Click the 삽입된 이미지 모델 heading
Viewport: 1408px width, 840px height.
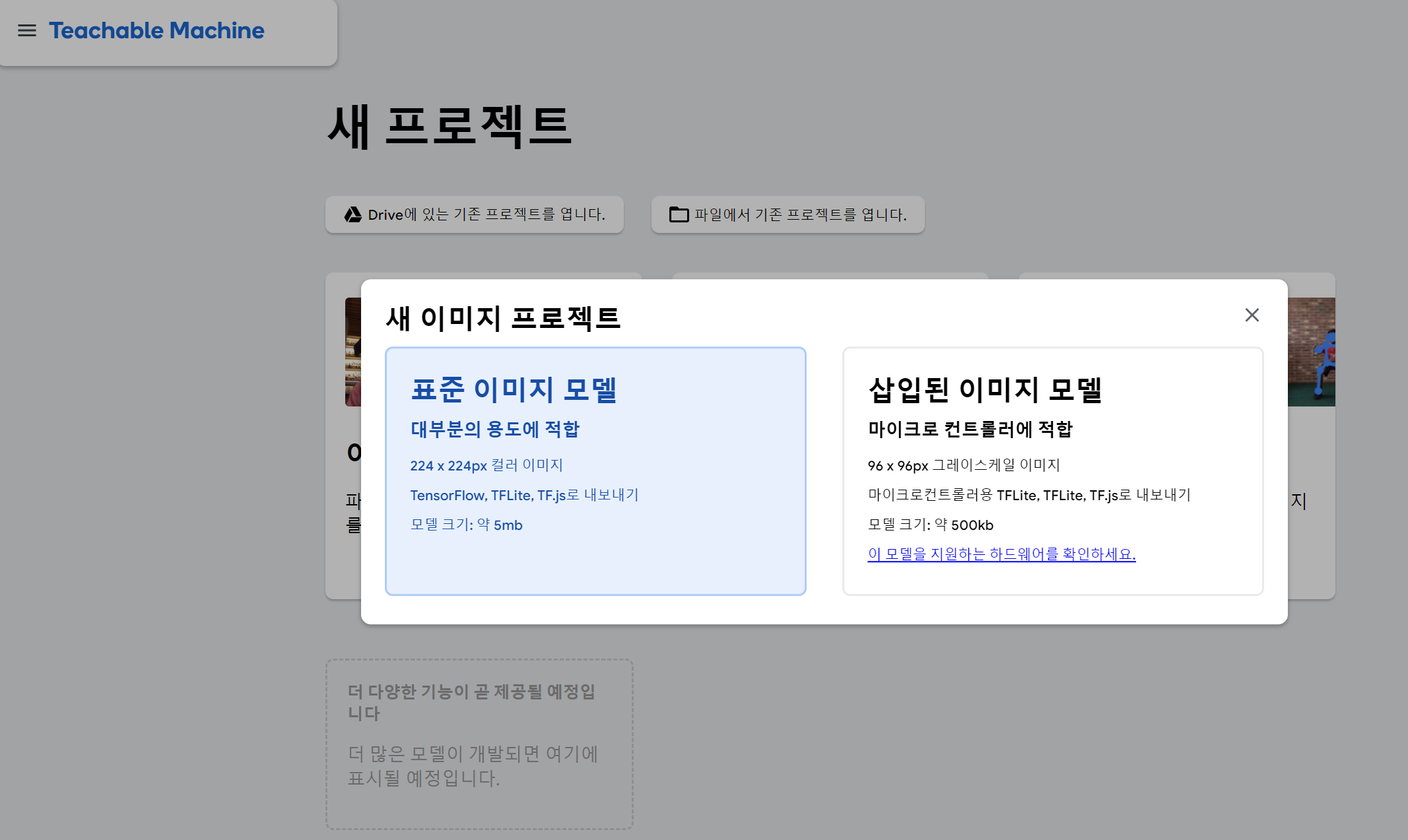pyautogui.click(x=985, y=389)
